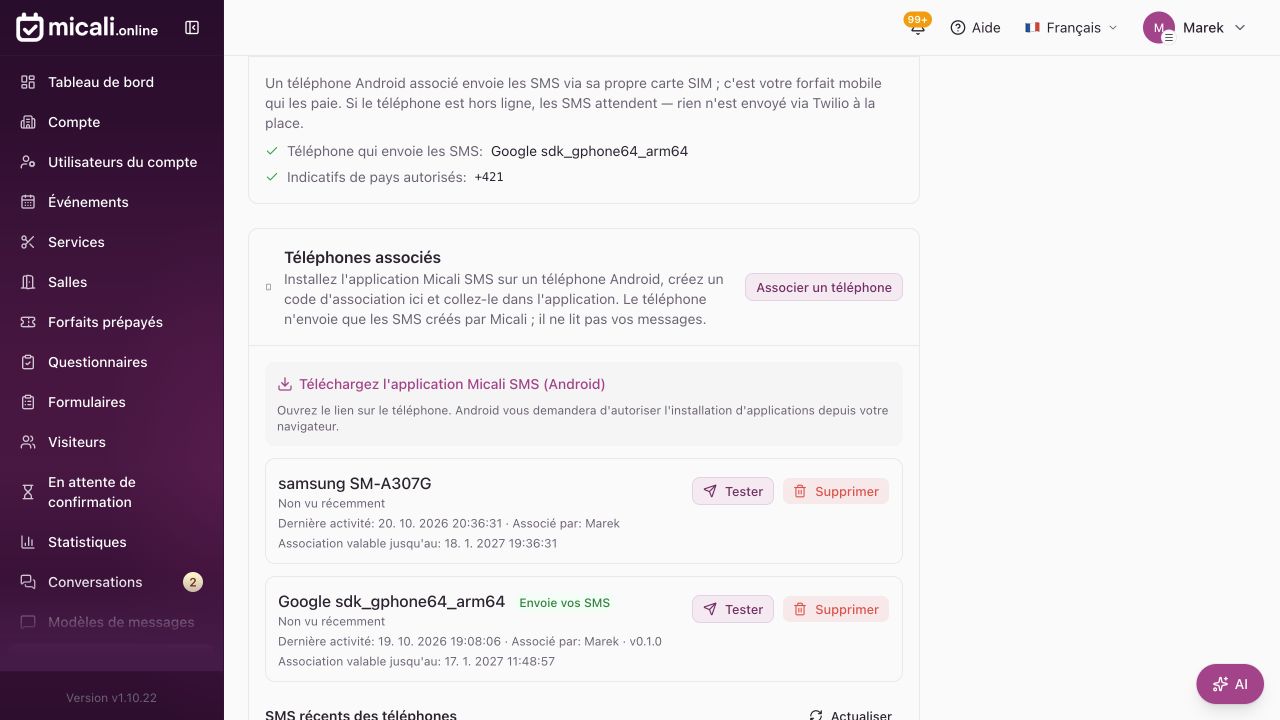This screenshot has width=1280, height=720.
Task: Open Tableau de bord menu item
Action: tap(112, 82)
